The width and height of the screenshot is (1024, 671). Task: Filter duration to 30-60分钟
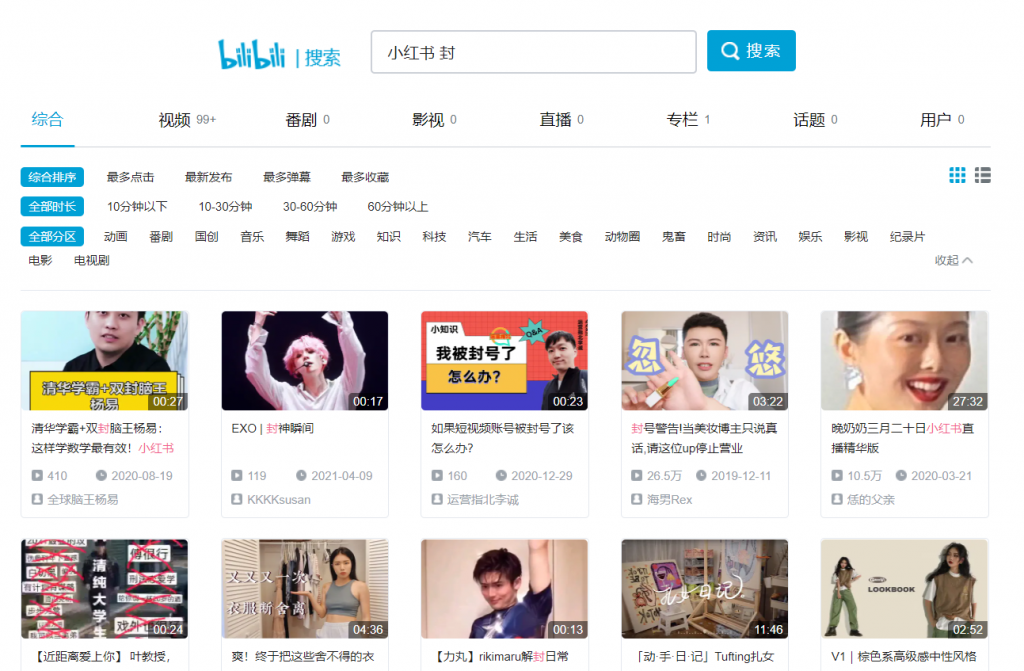coord(310,206)
